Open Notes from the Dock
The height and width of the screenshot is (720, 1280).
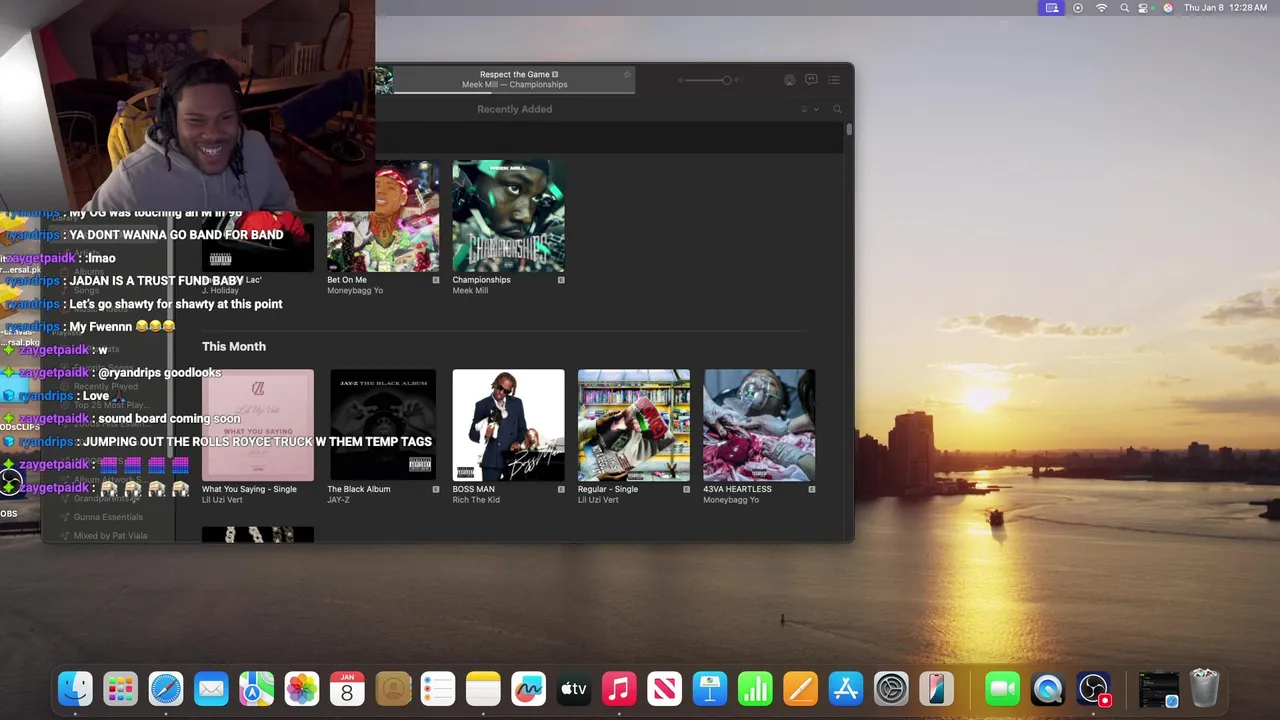[483, 688]
